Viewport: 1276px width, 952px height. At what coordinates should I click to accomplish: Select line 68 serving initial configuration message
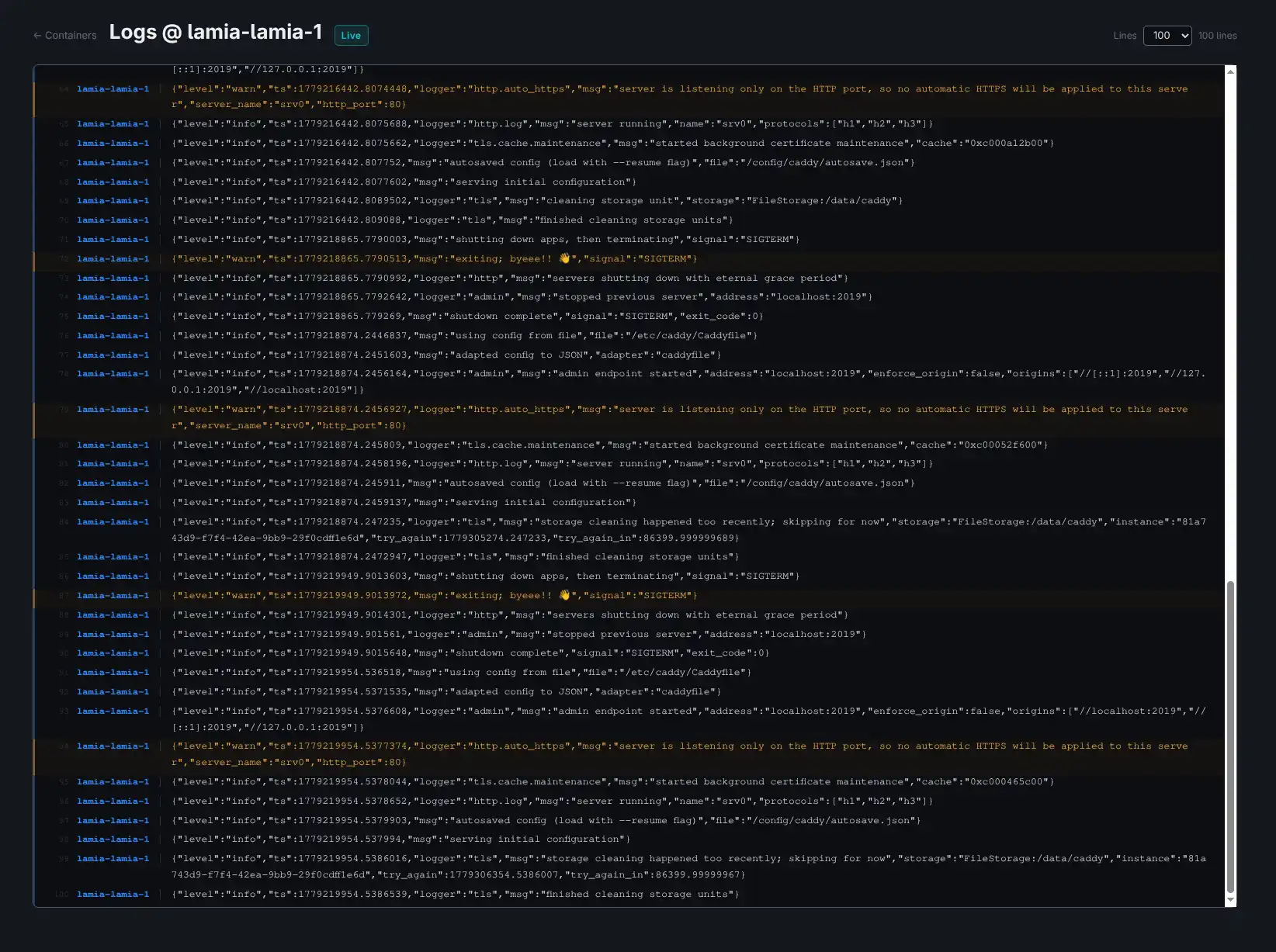point(404,182)
